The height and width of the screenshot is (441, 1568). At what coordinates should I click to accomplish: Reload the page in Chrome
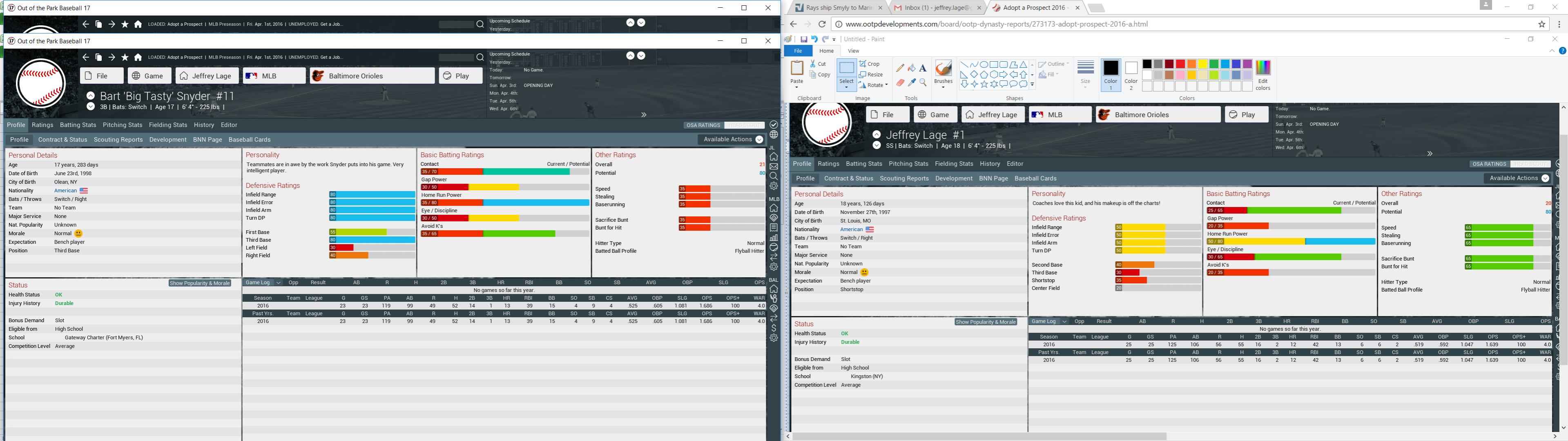click(822, 24)
